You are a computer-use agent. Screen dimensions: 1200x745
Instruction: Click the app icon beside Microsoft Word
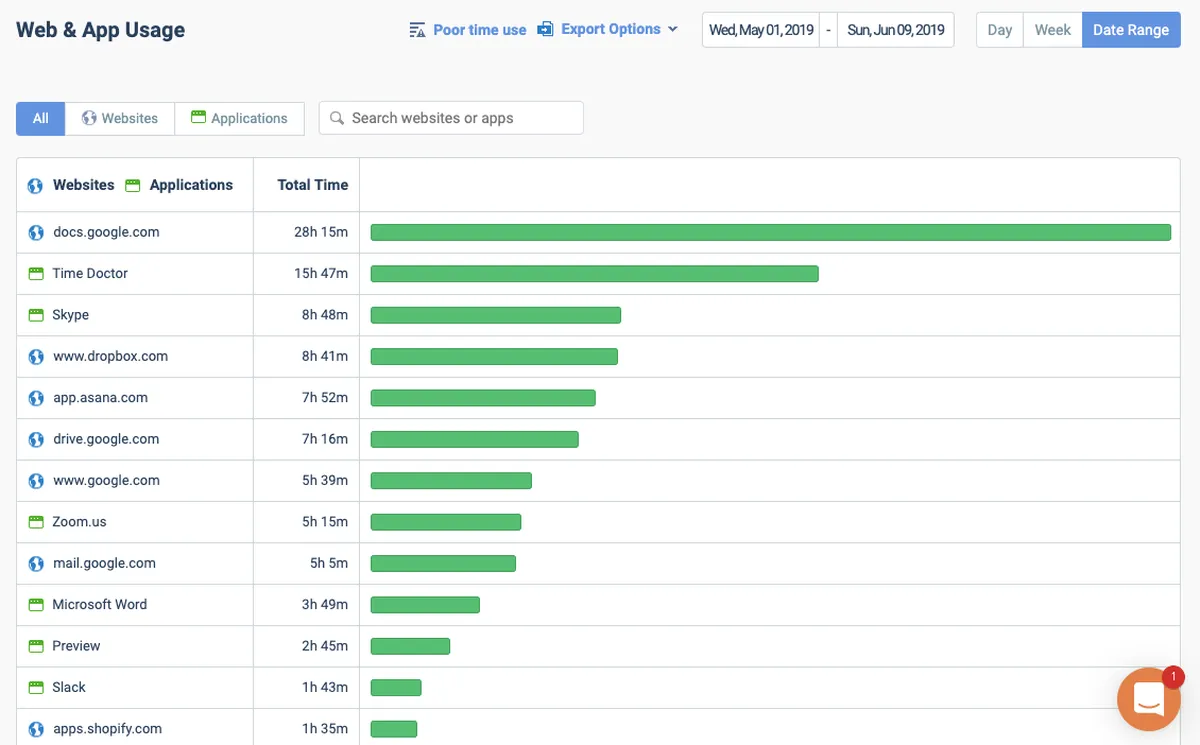pyautogui.click(x=36, y=605)
